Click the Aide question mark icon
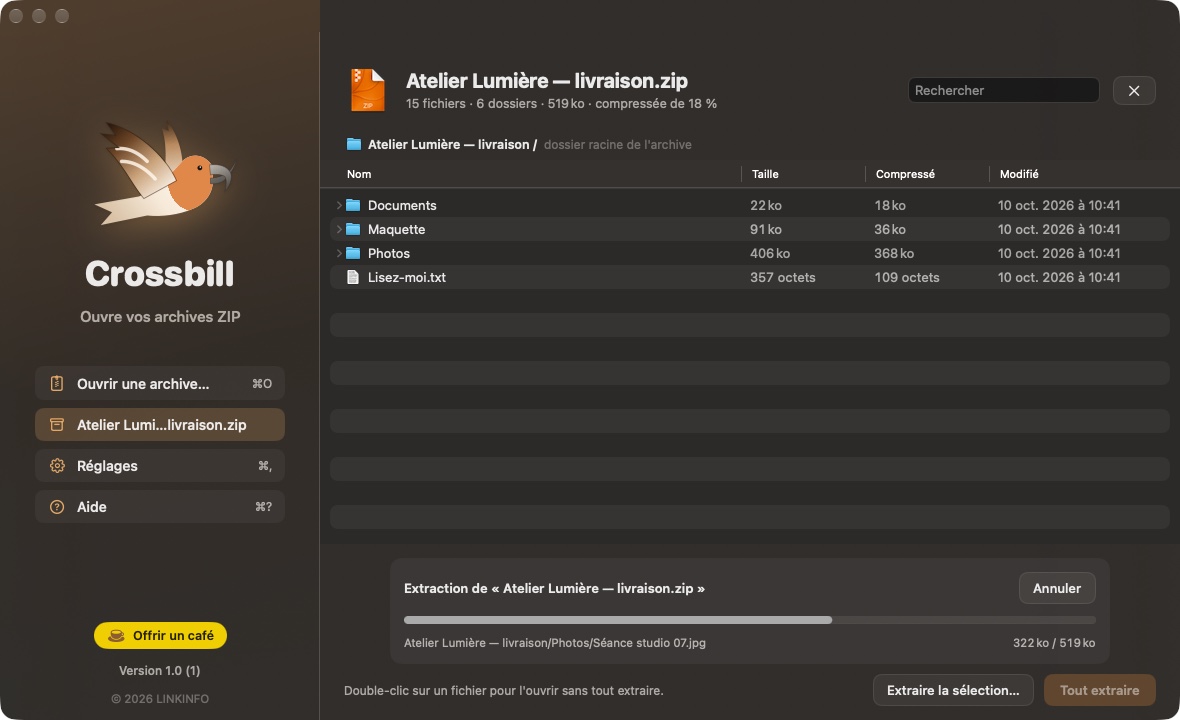Viewport: 1180px width, 720px height. point(56,507)
